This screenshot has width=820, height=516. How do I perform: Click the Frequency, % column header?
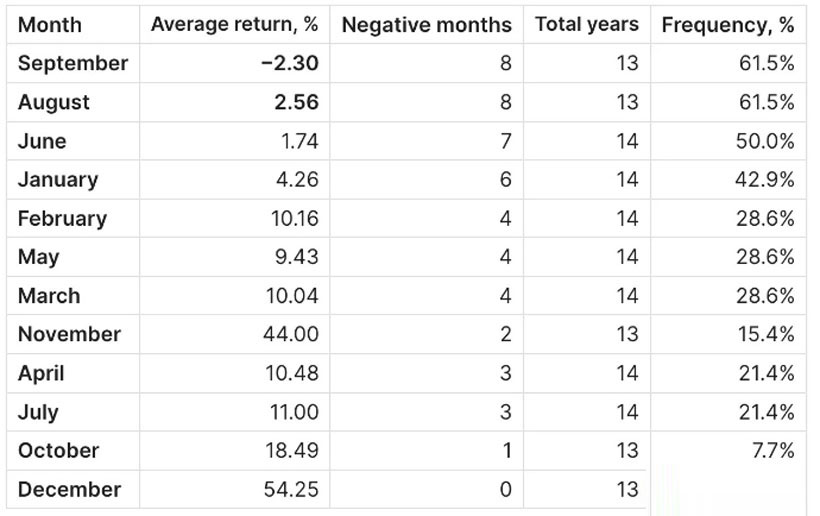(x=727, y=25)
